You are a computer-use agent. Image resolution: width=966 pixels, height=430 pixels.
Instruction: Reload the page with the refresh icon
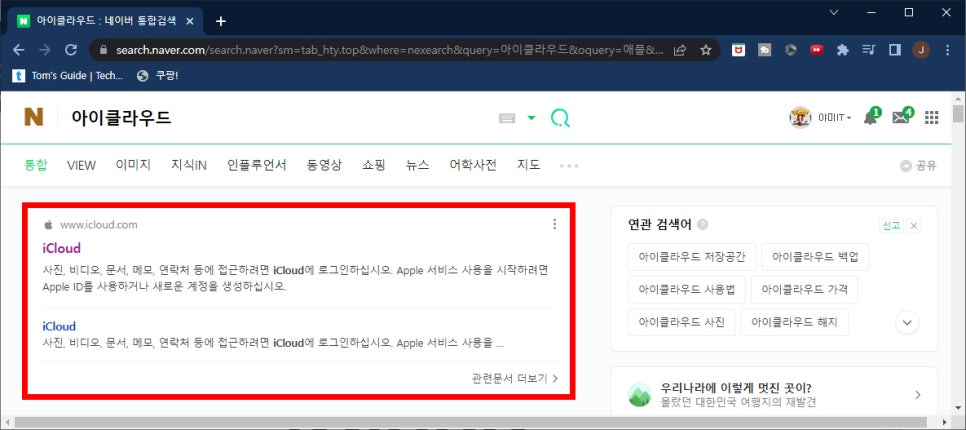(x=71, y=50)
